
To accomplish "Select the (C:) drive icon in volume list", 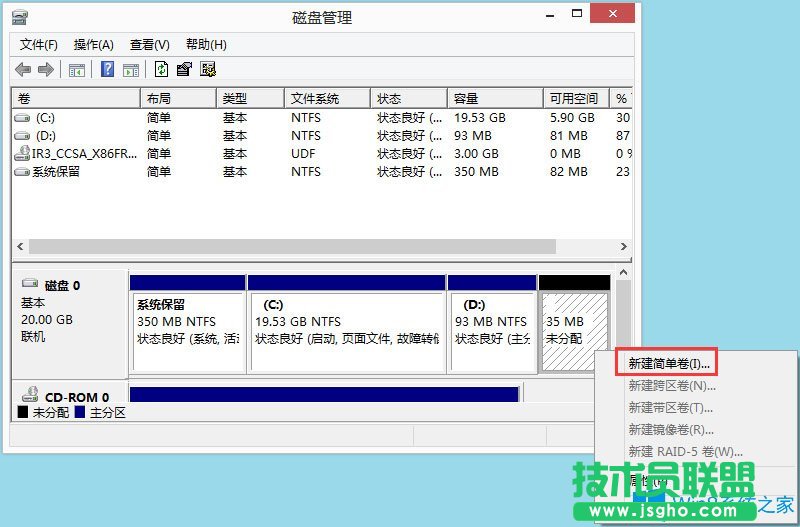I will [x=22, y=118].
